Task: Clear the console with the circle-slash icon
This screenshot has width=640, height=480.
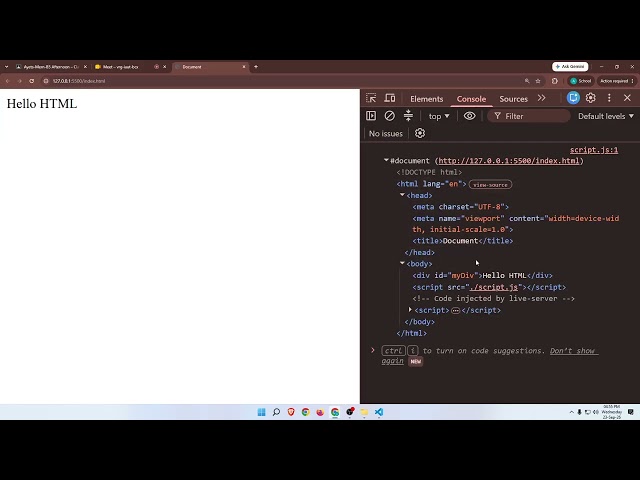Action: [390, 116]
